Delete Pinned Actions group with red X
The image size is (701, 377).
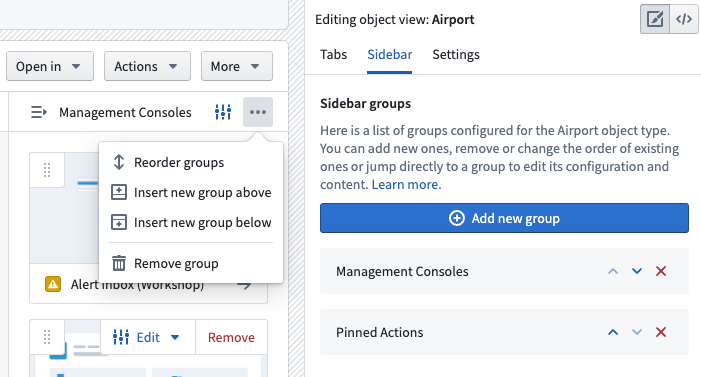(x=661, y=332)
